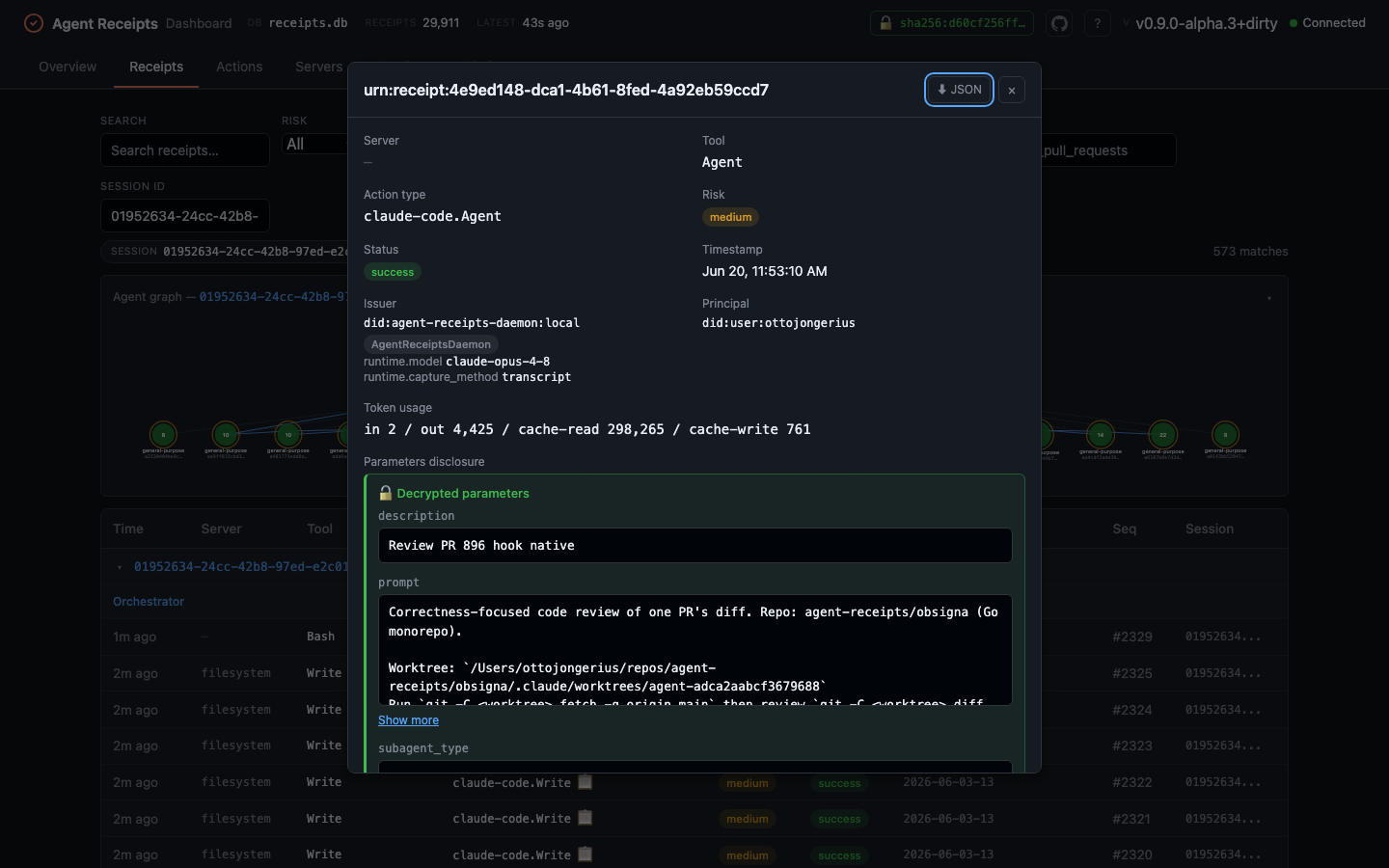
Task: Collapse the session group chevron in table
Action: (120, 567)
